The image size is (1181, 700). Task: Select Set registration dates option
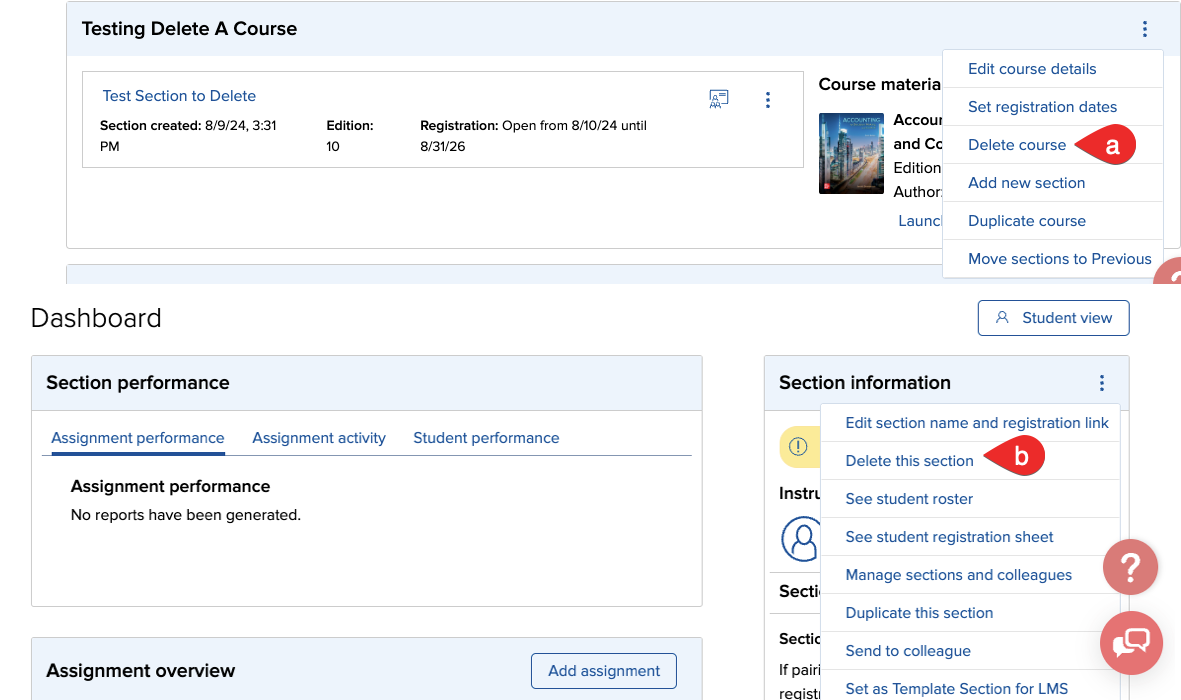click(x=1042, y=107)
